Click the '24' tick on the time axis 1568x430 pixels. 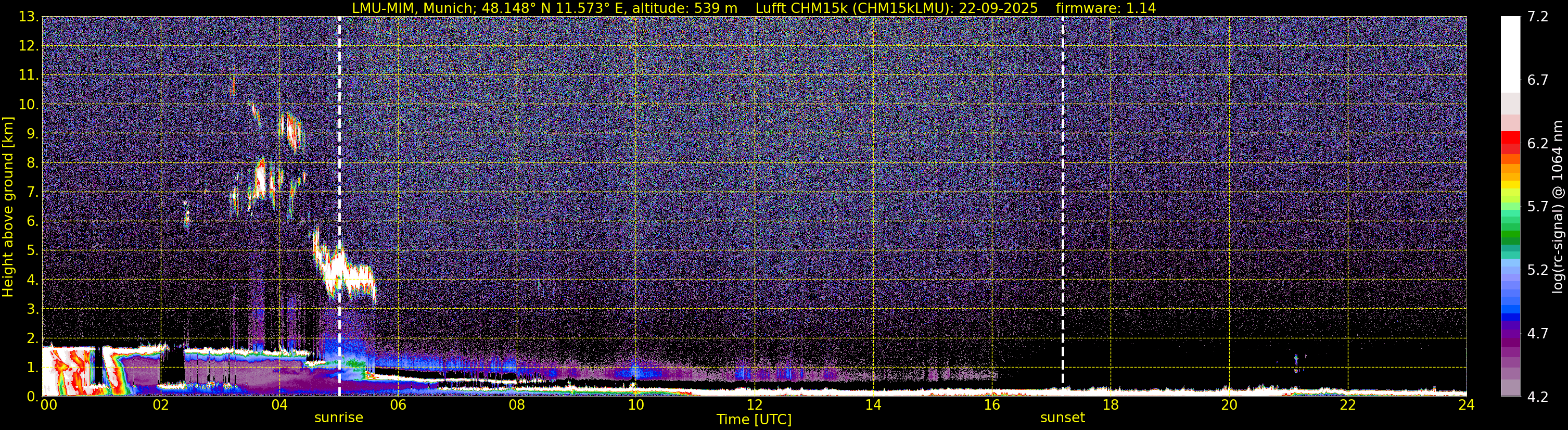coord(1467,405)
